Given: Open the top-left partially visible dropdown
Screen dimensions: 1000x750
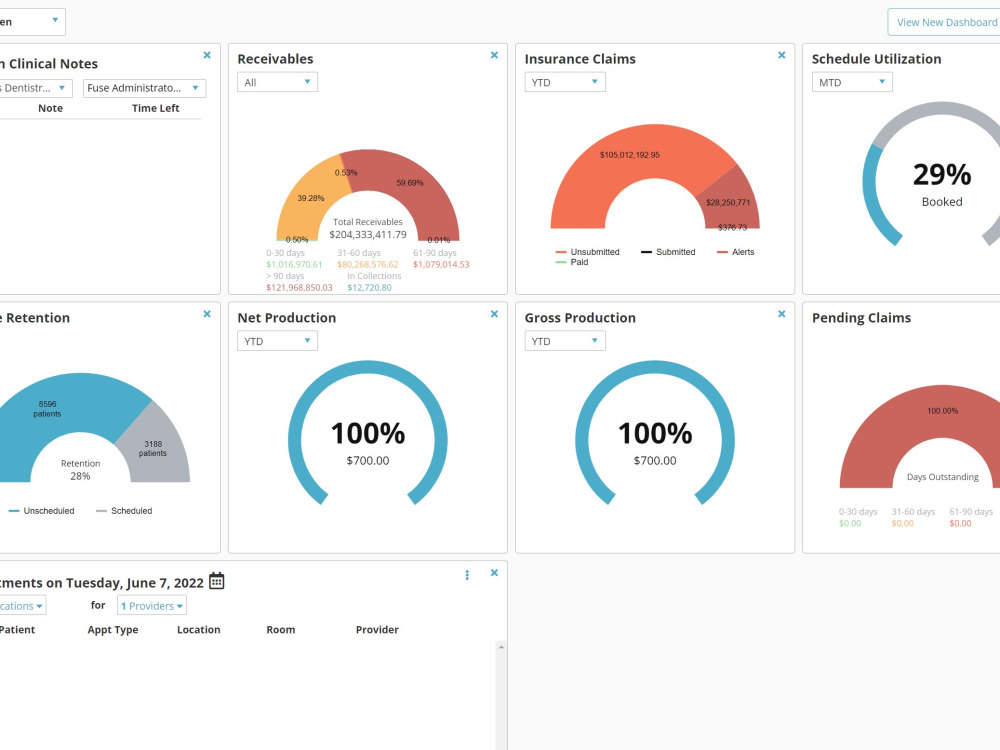Looking at the screenshot, I should pos(32,22).
